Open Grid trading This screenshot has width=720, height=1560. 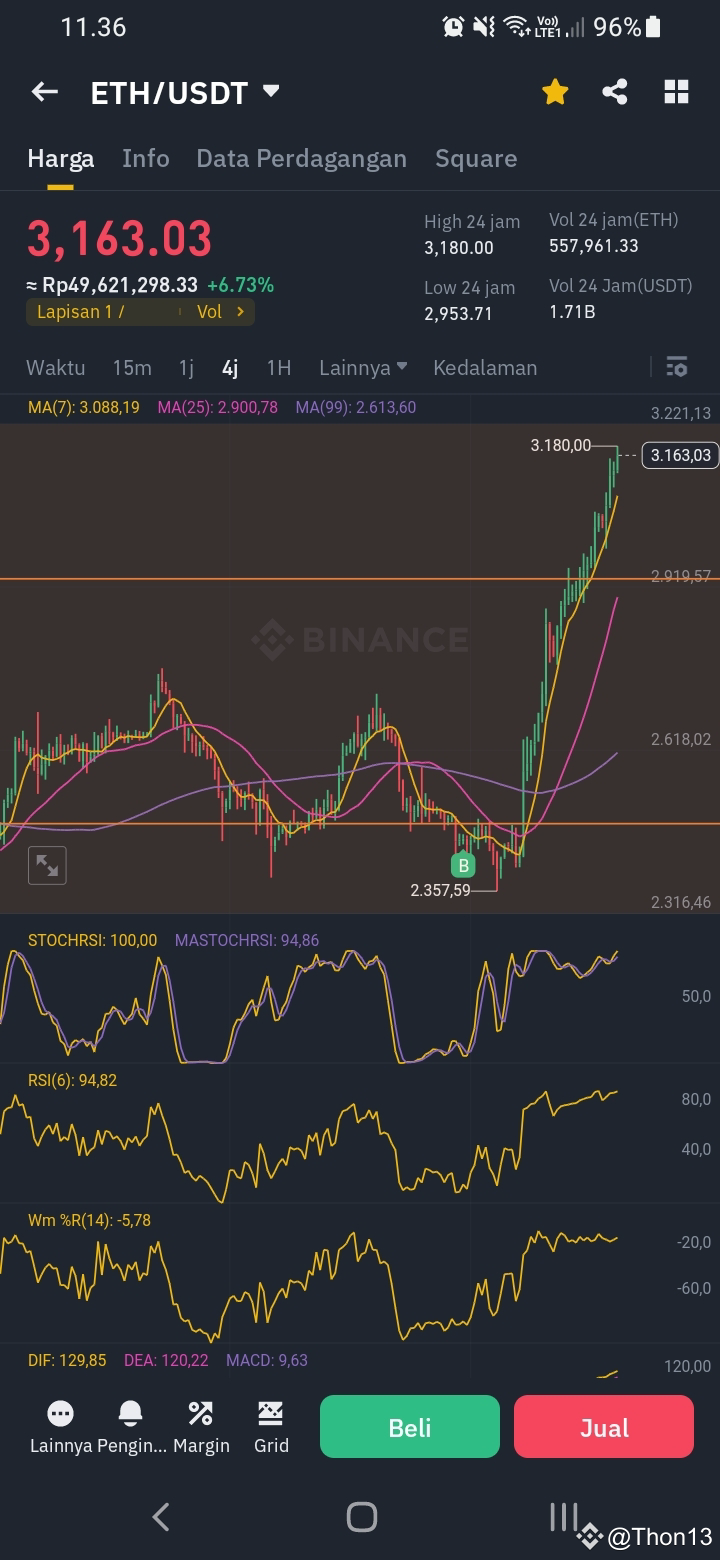[x=271, y=1427]
